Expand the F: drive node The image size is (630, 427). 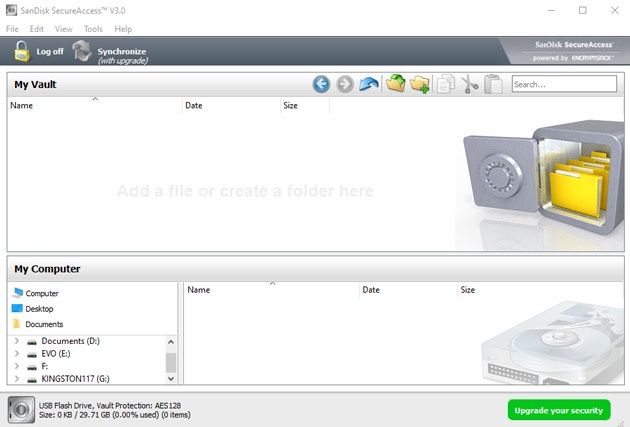(16, 366)
